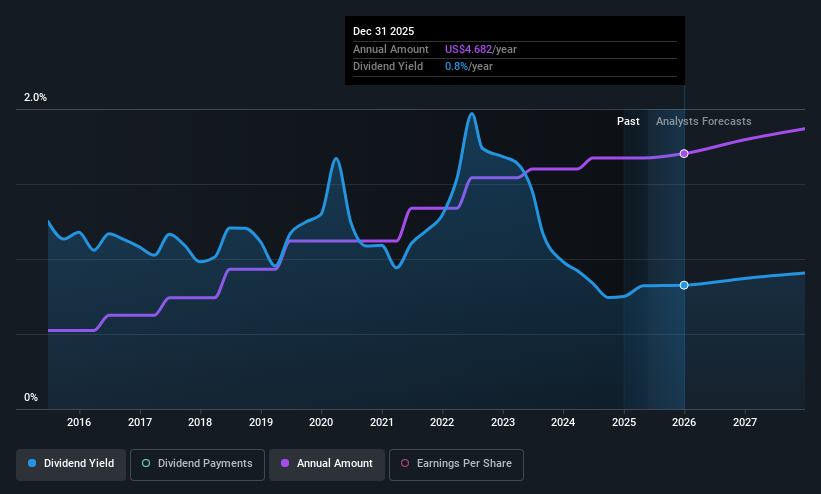Viewport: 821px width, 494px height.
Task: Select the blue Dividend Yield data point marker
Action: tap(684, 285)
